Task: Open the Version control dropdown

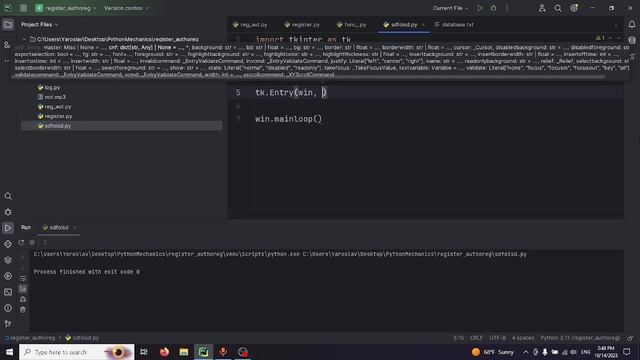Action: click(x=126, y=8)
